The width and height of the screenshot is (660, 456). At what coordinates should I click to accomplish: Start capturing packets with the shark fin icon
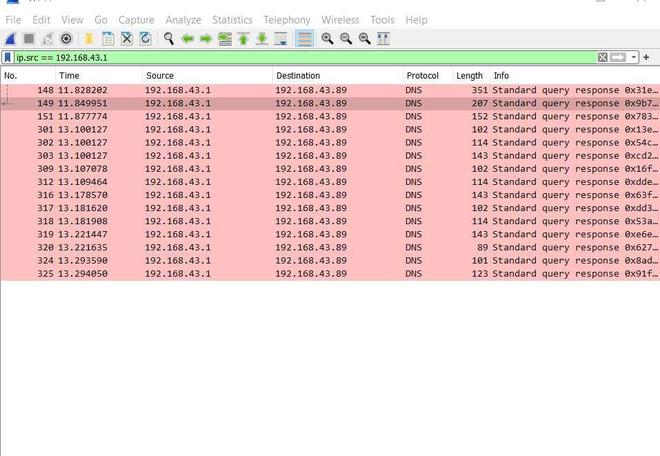pyautogui.click(x=11, y=39)
